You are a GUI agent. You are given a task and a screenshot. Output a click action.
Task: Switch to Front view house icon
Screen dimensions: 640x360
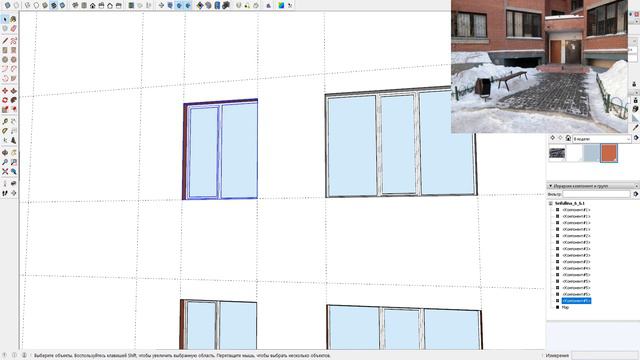pyautogui.click(x=93, y=5)
